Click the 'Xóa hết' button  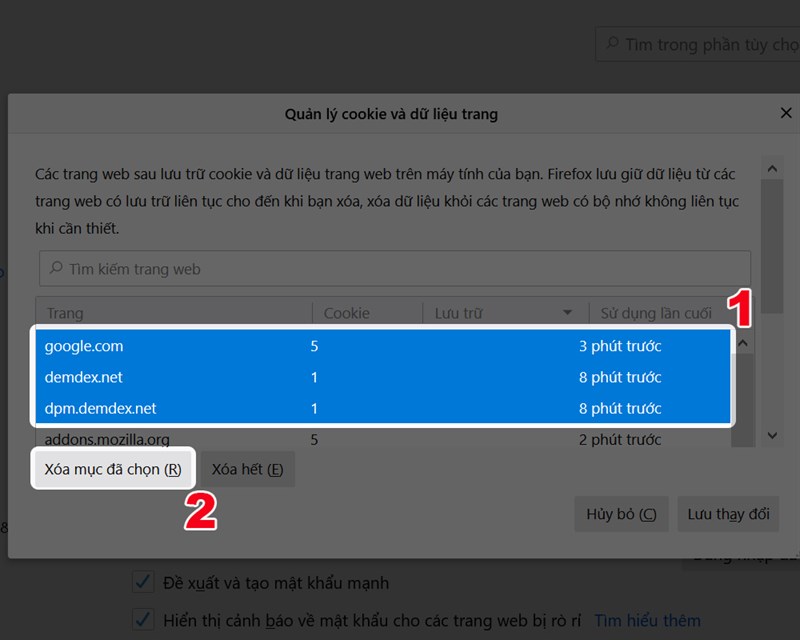click(x=248, y=468)
